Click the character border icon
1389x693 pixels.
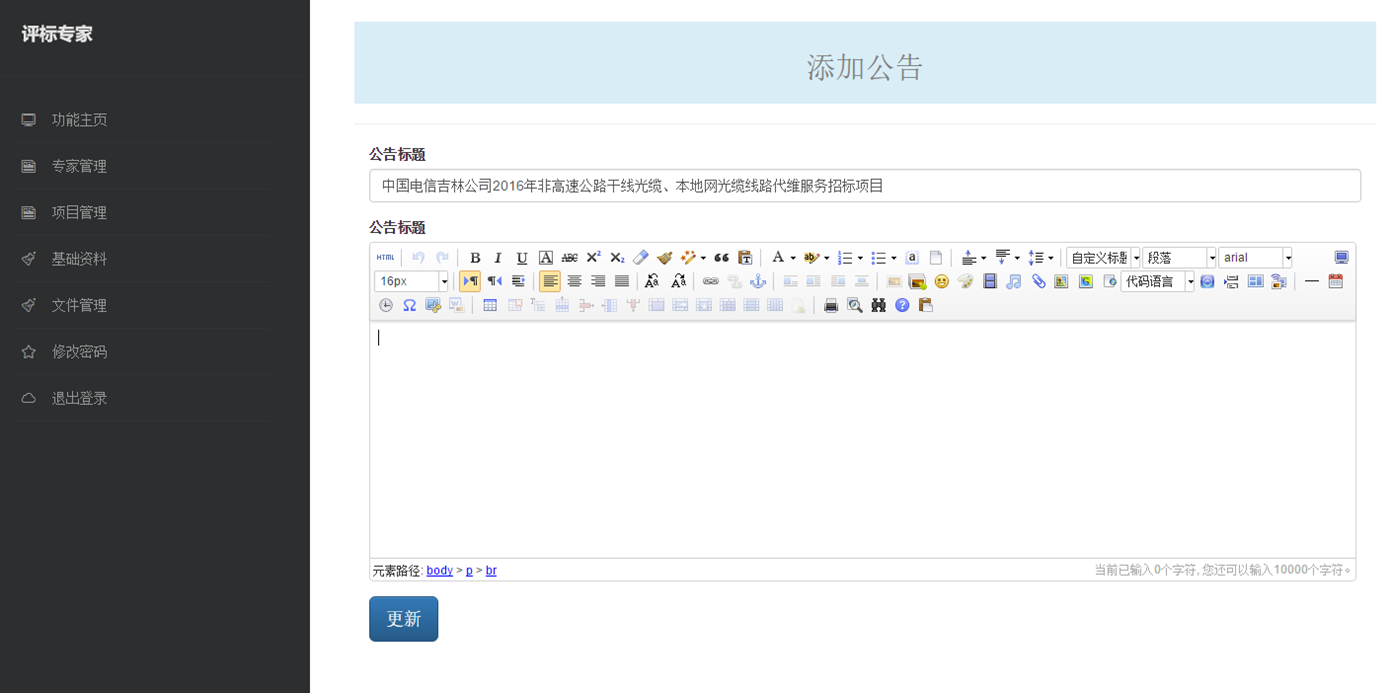(x=545, y=257)
